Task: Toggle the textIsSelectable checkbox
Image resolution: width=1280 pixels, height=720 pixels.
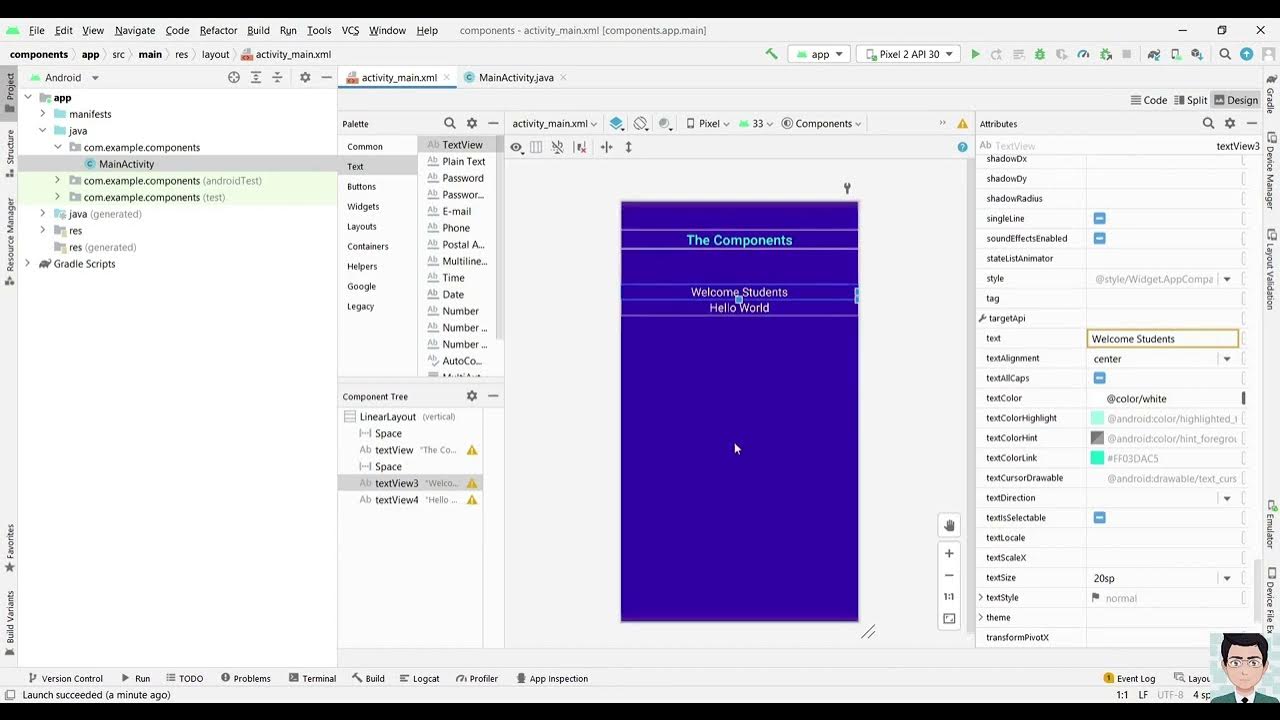Action: point(1099,518)
